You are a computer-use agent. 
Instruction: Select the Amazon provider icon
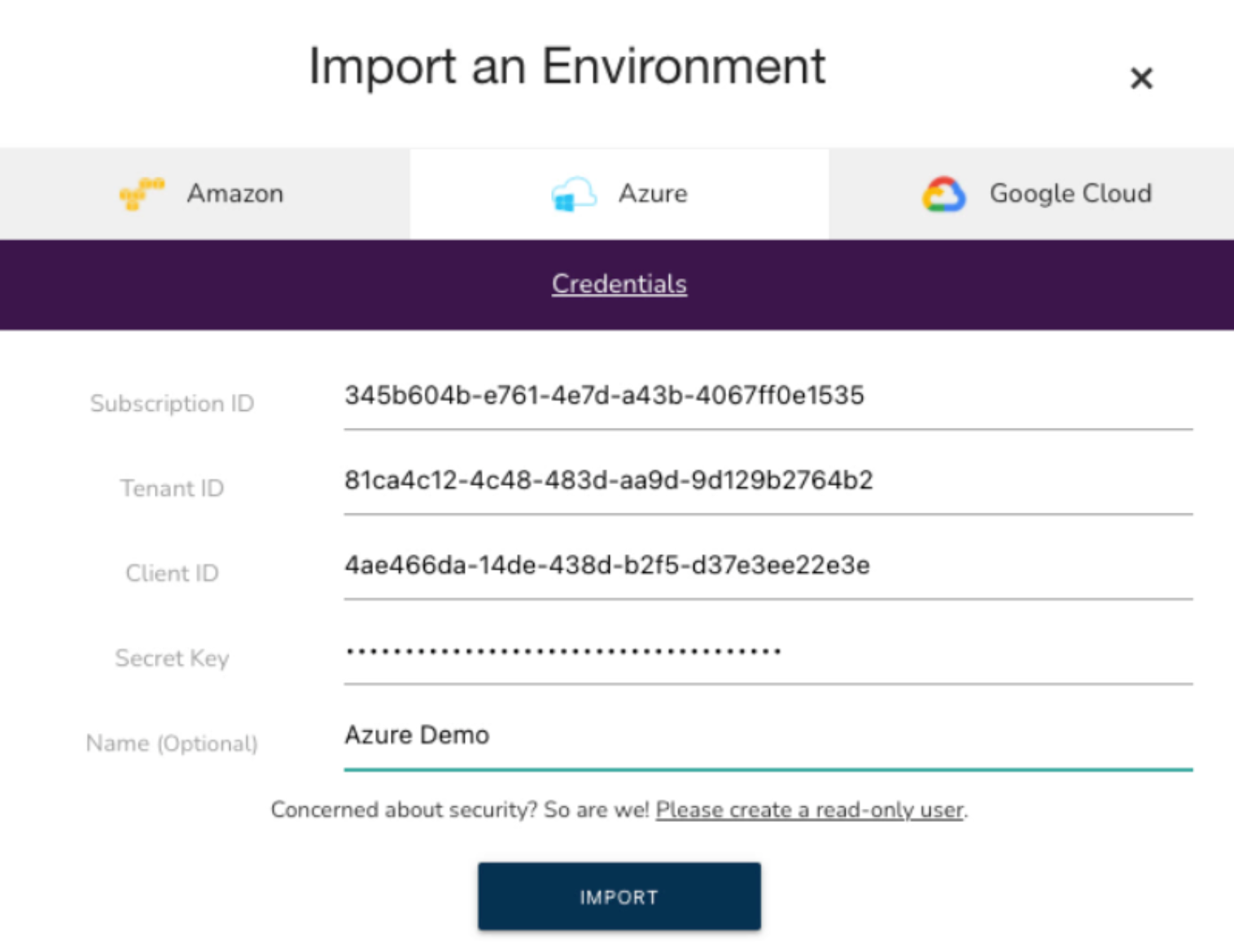point(141,193)
